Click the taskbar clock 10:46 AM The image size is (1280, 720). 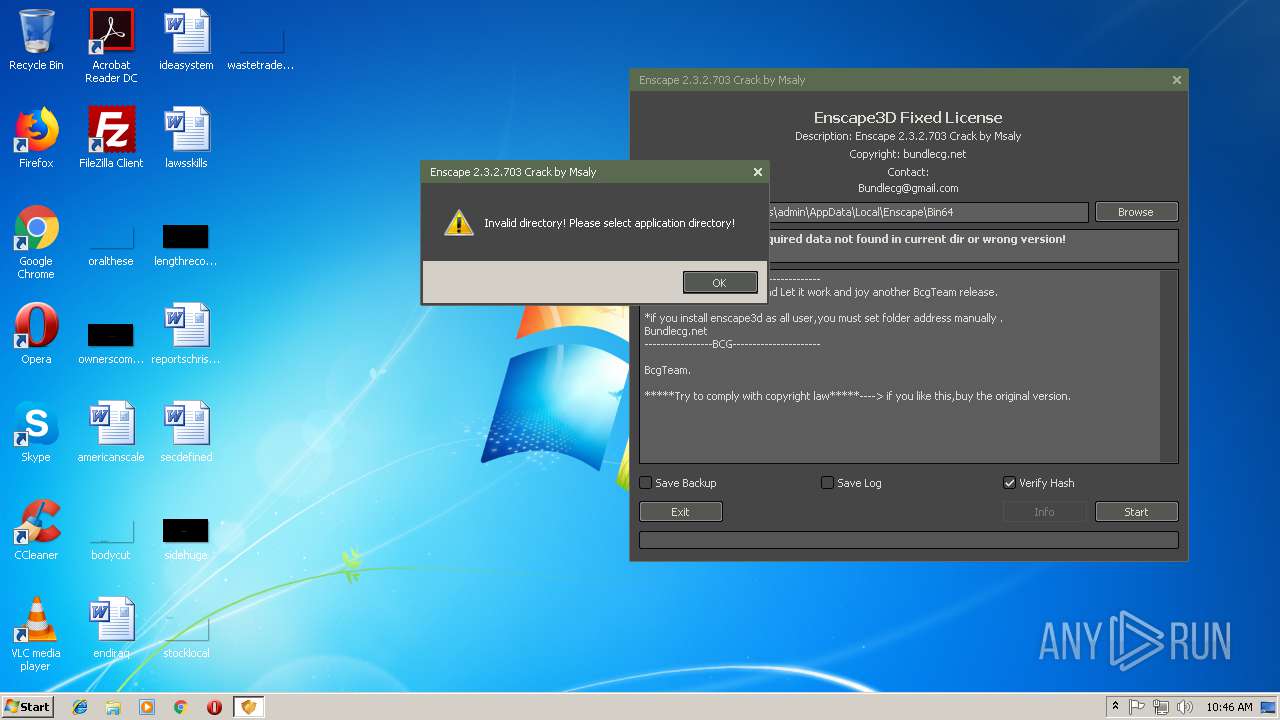[x=1229, y=707]
